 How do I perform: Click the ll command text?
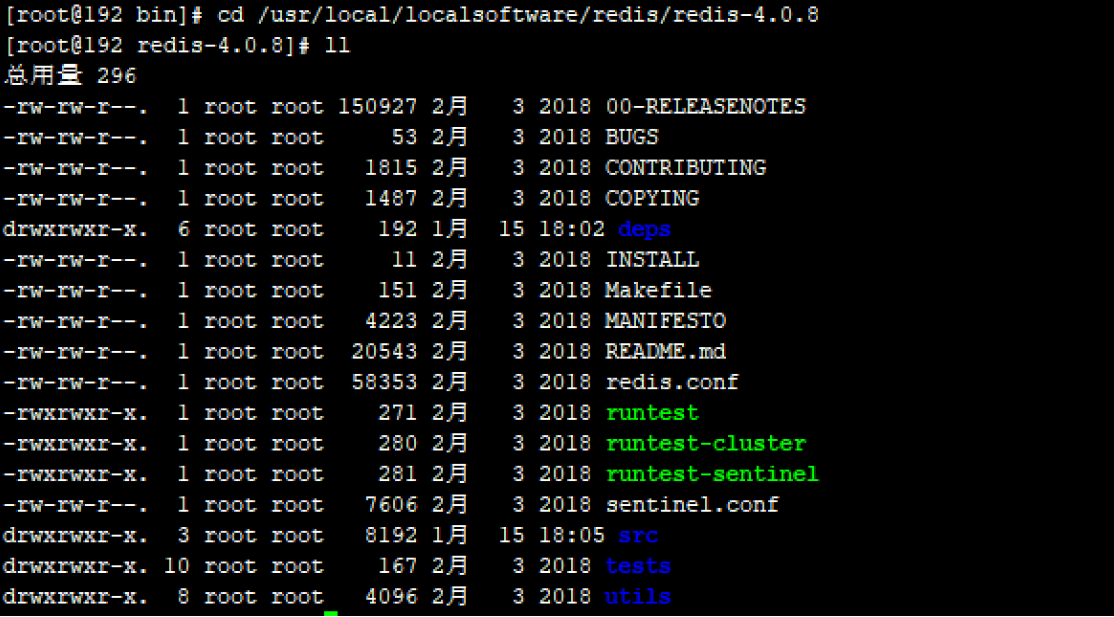[337, 45]
